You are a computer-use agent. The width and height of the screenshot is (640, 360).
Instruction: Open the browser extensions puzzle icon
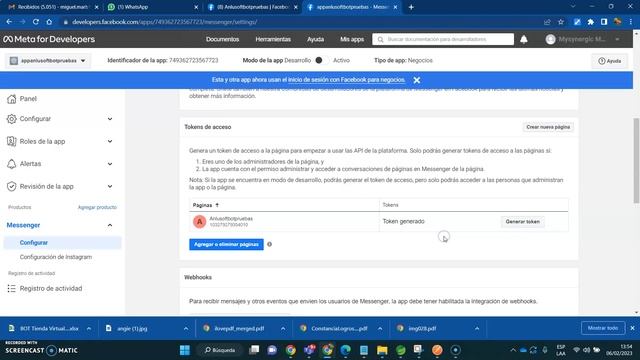point(591,22)
